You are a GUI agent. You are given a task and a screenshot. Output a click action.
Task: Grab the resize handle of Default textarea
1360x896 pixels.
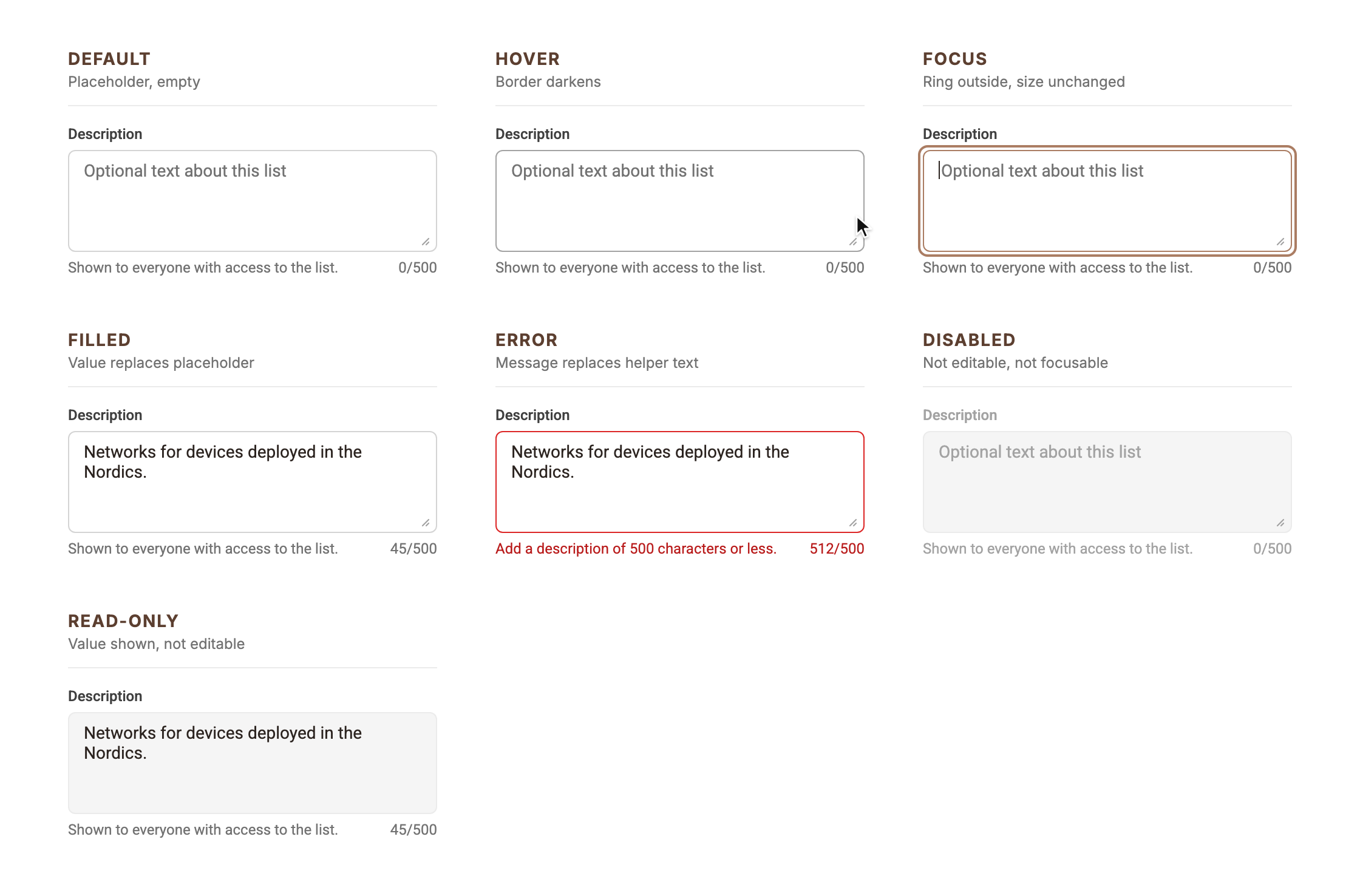tap(426, 242)
